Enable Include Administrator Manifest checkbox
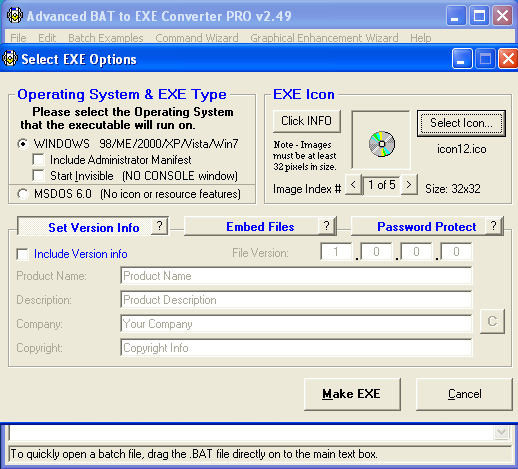This screenshot has width=518, height=469. 39,159
